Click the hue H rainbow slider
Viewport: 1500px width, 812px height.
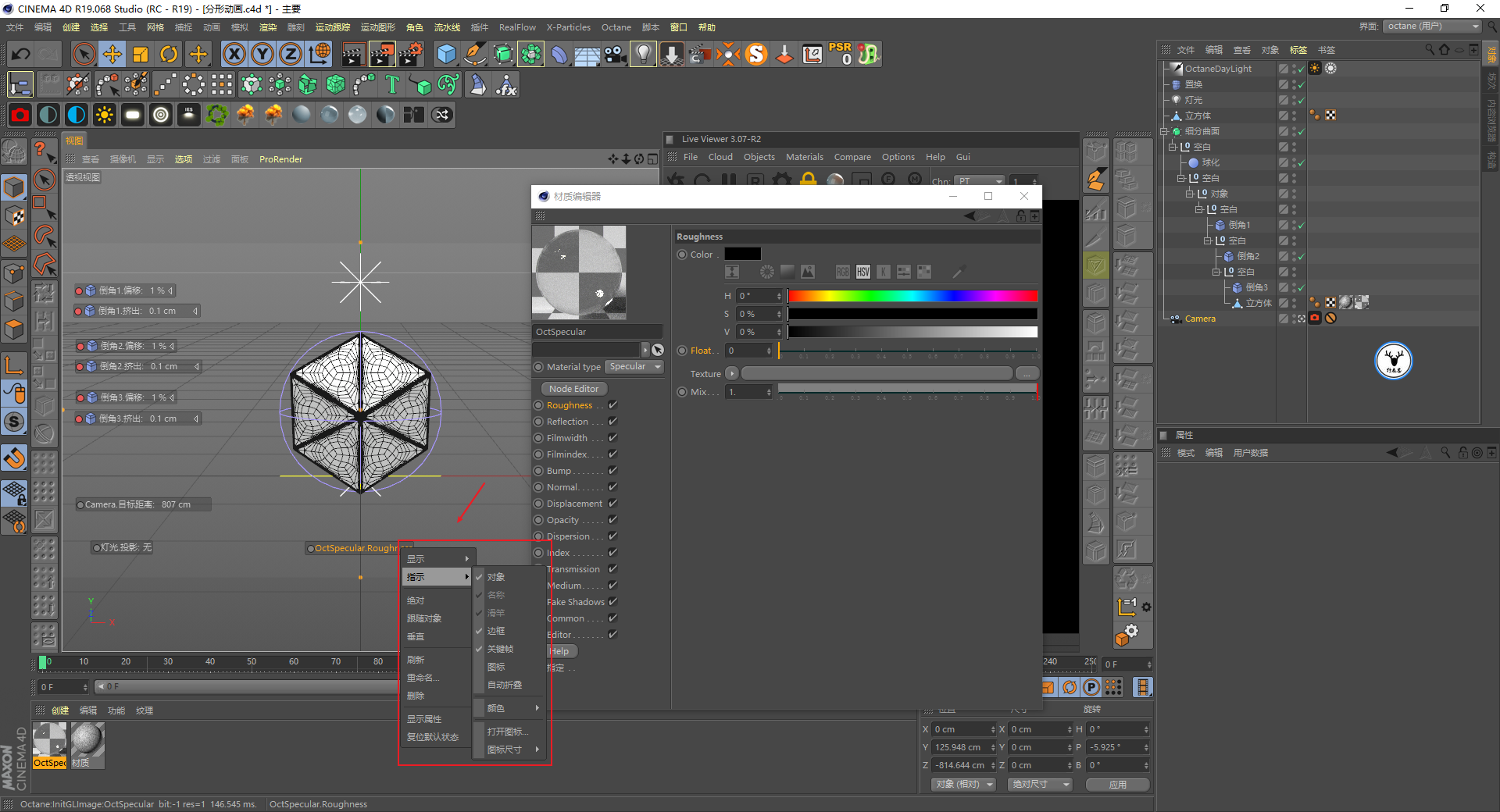[912, 295]
